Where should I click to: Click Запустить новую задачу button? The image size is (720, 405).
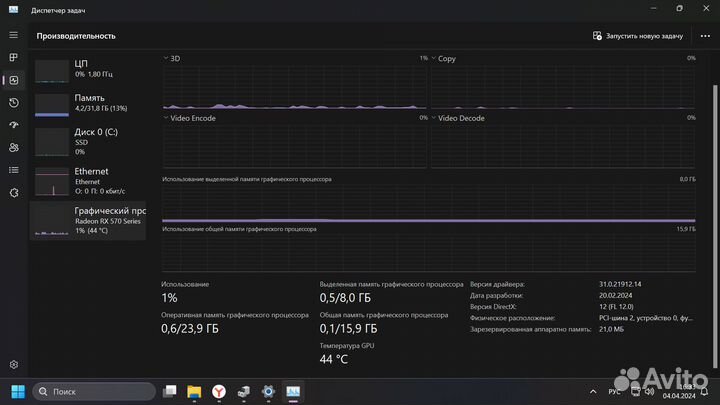638,36
